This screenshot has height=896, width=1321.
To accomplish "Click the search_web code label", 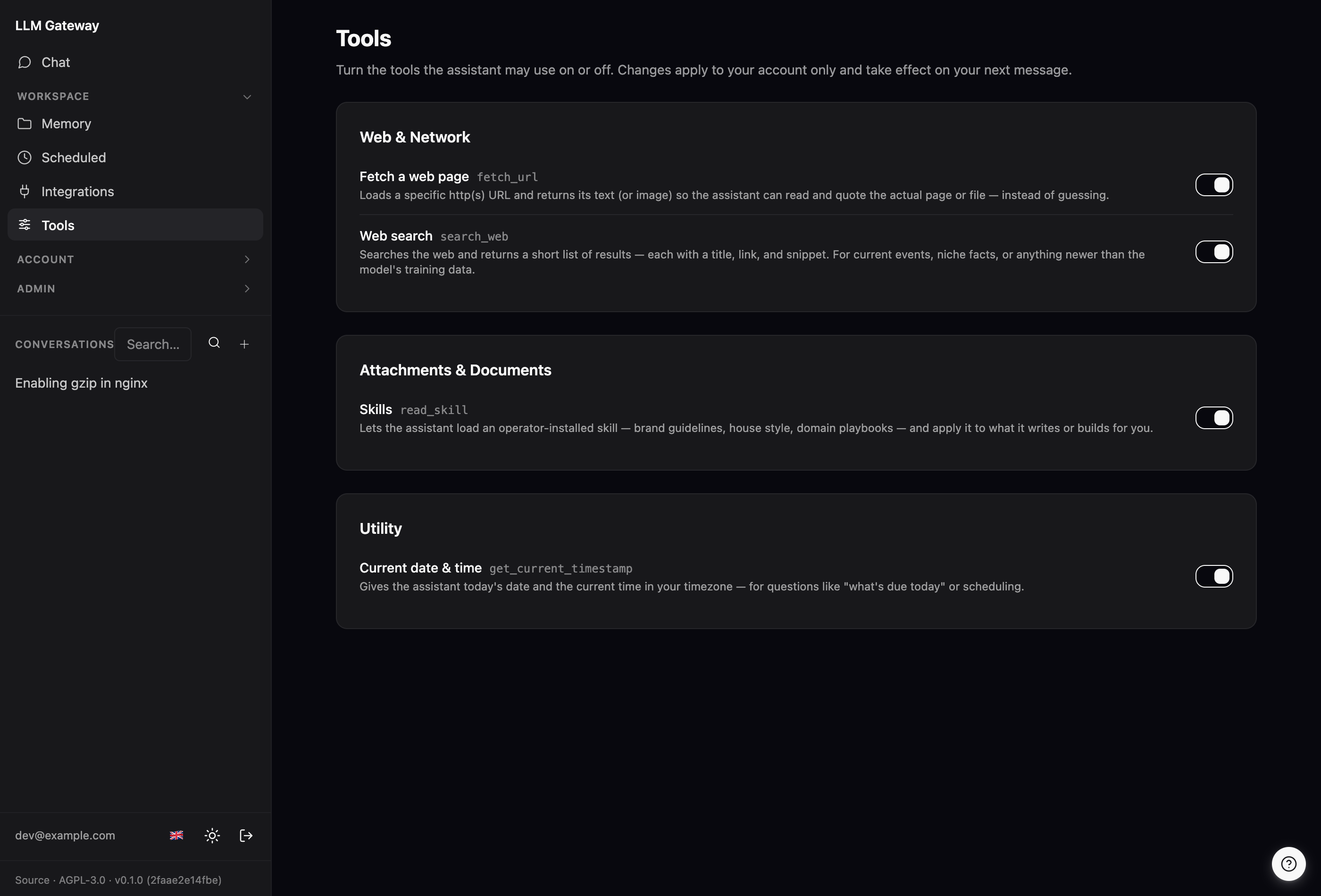I will pos(474,236).
